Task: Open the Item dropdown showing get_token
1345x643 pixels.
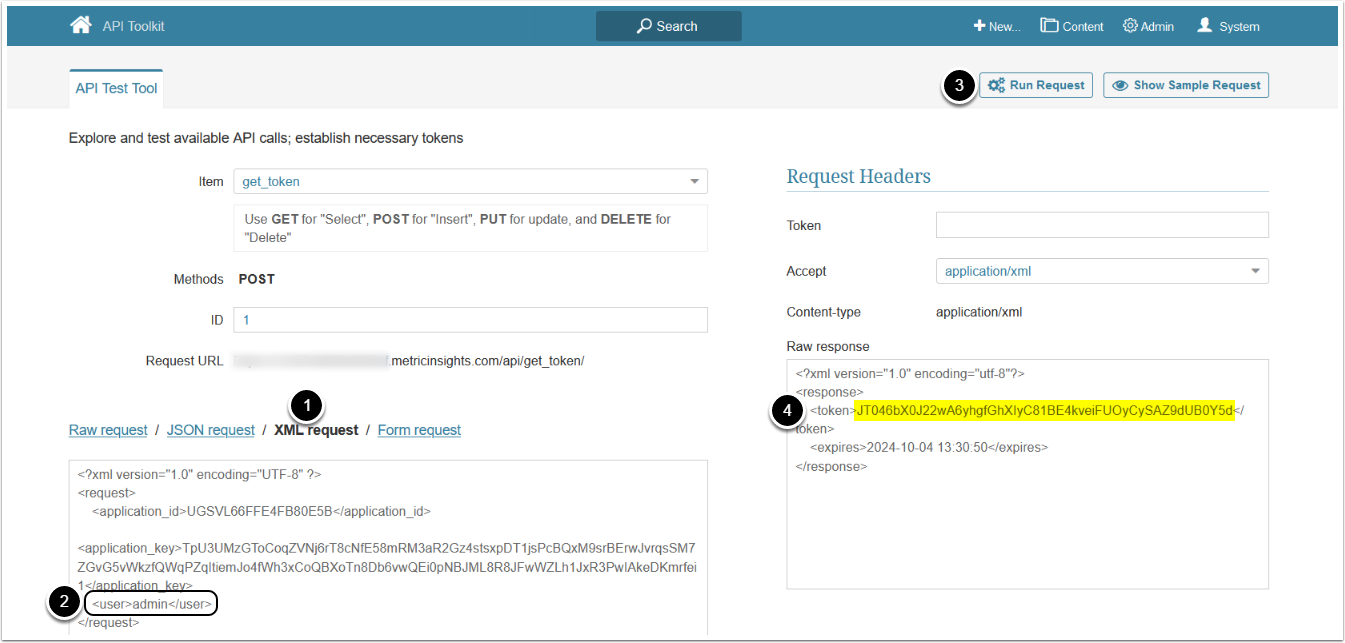Action: click(x=470, y=181)
